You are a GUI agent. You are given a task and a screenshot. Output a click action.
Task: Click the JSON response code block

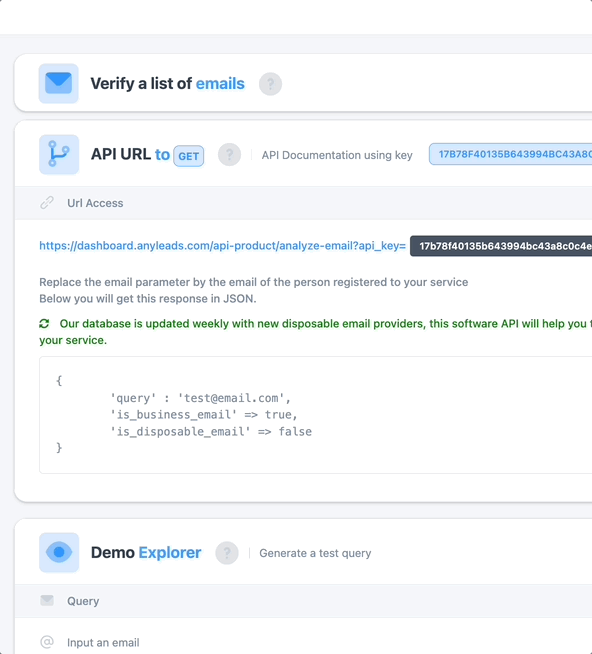point(316,415)
